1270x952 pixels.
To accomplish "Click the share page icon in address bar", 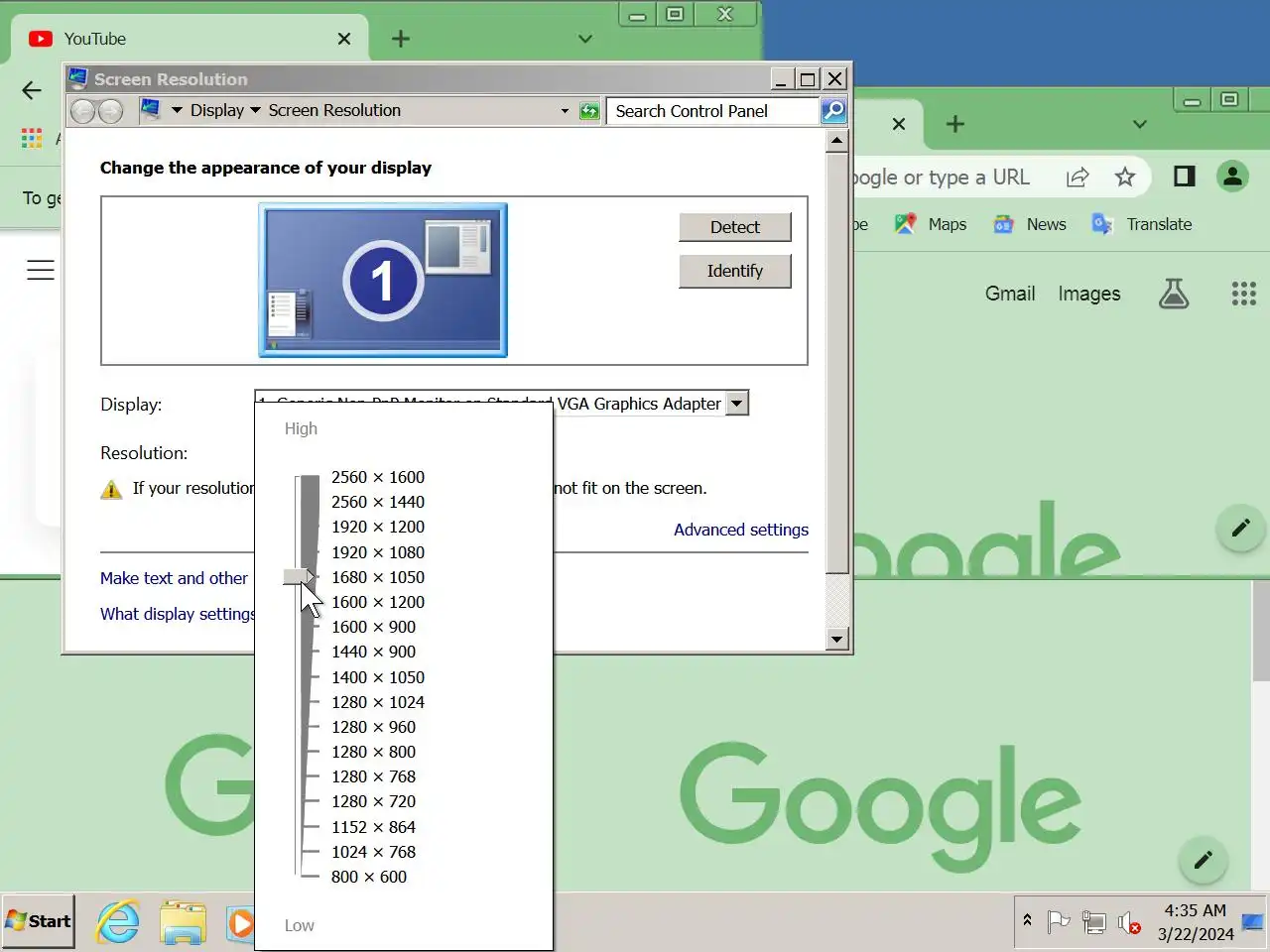I will (1078, 177).
